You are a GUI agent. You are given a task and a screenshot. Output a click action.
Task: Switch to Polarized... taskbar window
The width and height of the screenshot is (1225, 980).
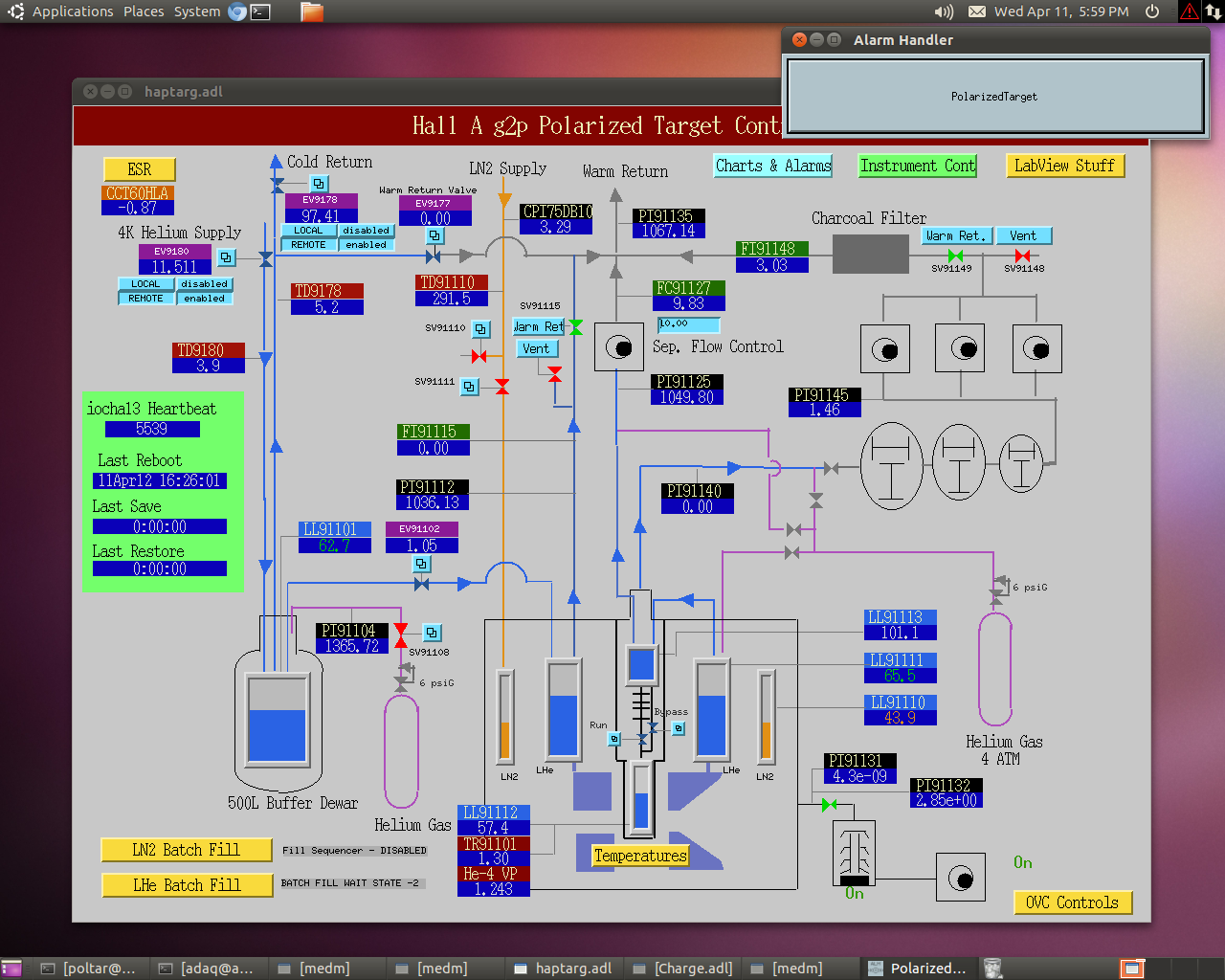click(919, 969)
